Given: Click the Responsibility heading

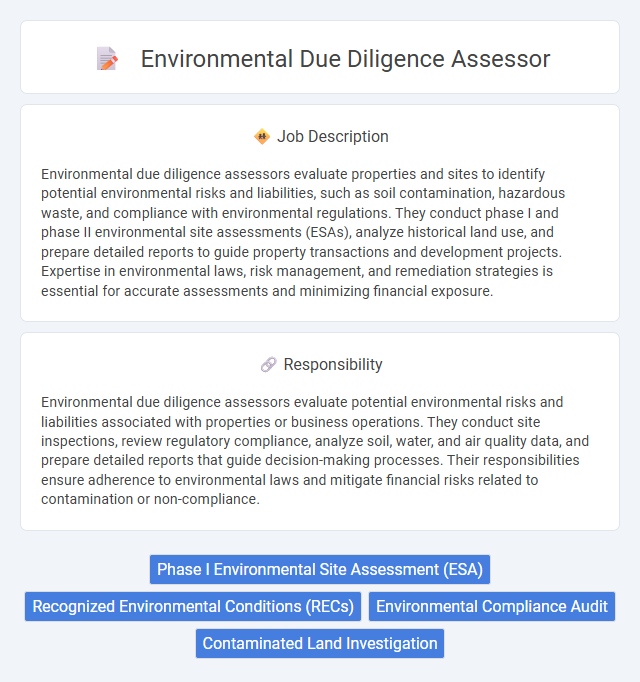Looking at the screenshot, I should click(x=333, y=364).
